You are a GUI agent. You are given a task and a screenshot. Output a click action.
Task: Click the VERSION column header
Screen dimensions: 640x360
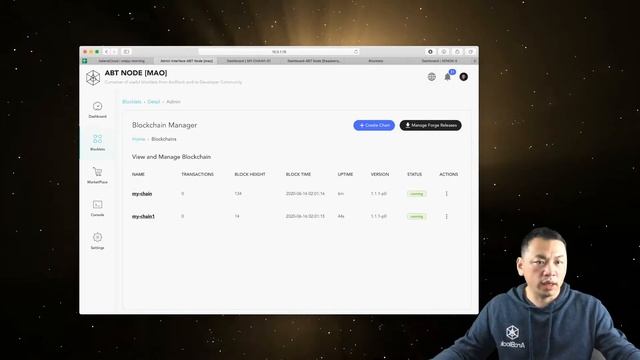[x=380, y=174]
